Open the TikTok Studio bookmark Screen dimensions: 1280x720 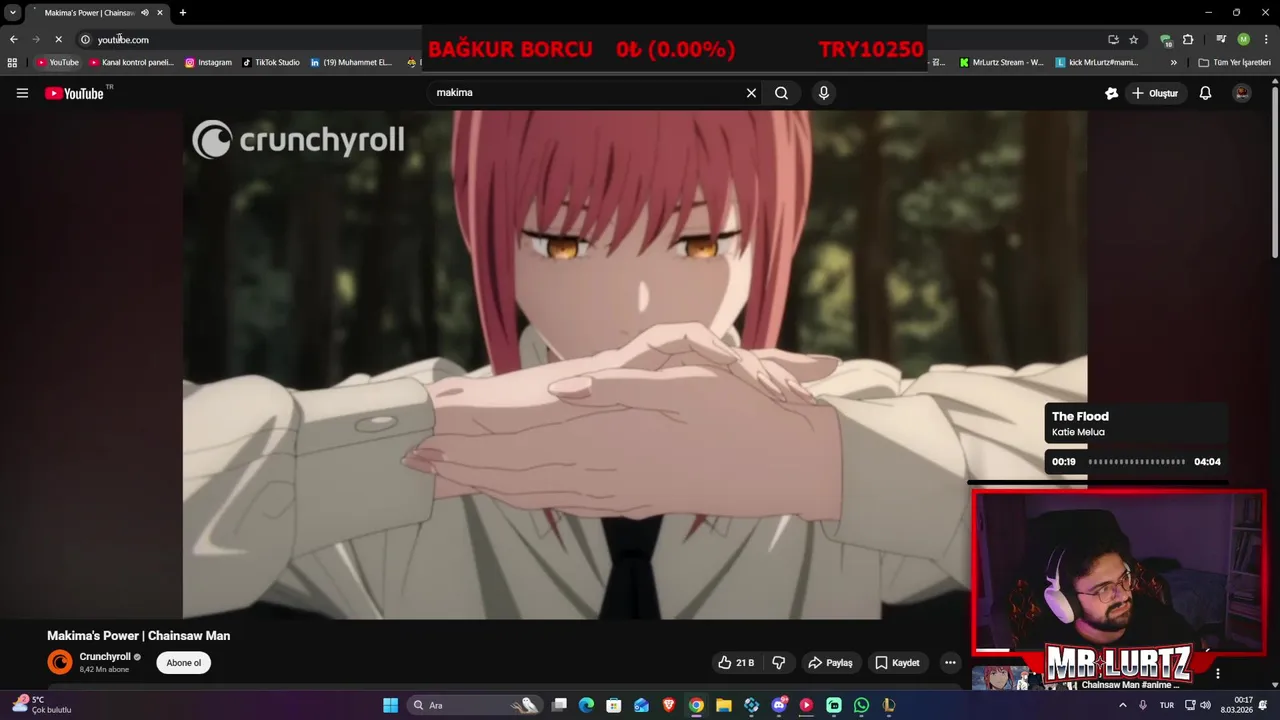point(271,62)
